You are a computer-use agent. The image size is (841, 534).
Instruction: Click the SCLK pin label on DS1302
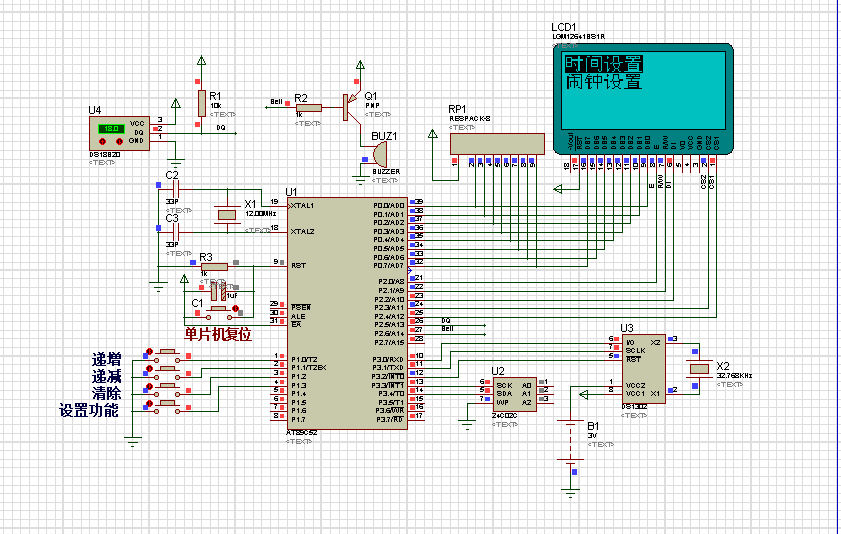(x=636, y=351)
